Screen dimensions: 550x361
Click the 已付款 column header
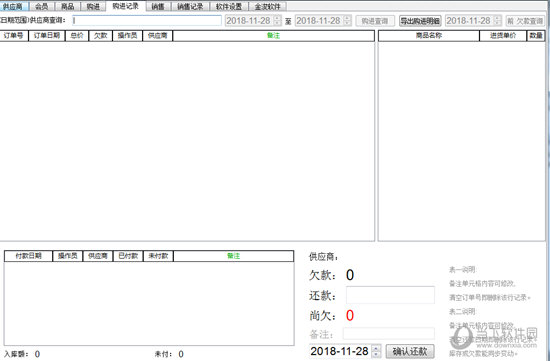pos(128,256)
